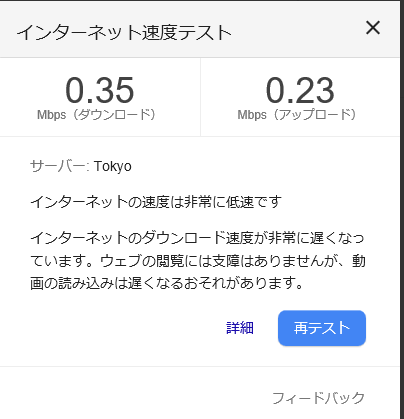404x419 pixels.
Task: Click the dark right edge of the window
Action: (402, 209)
